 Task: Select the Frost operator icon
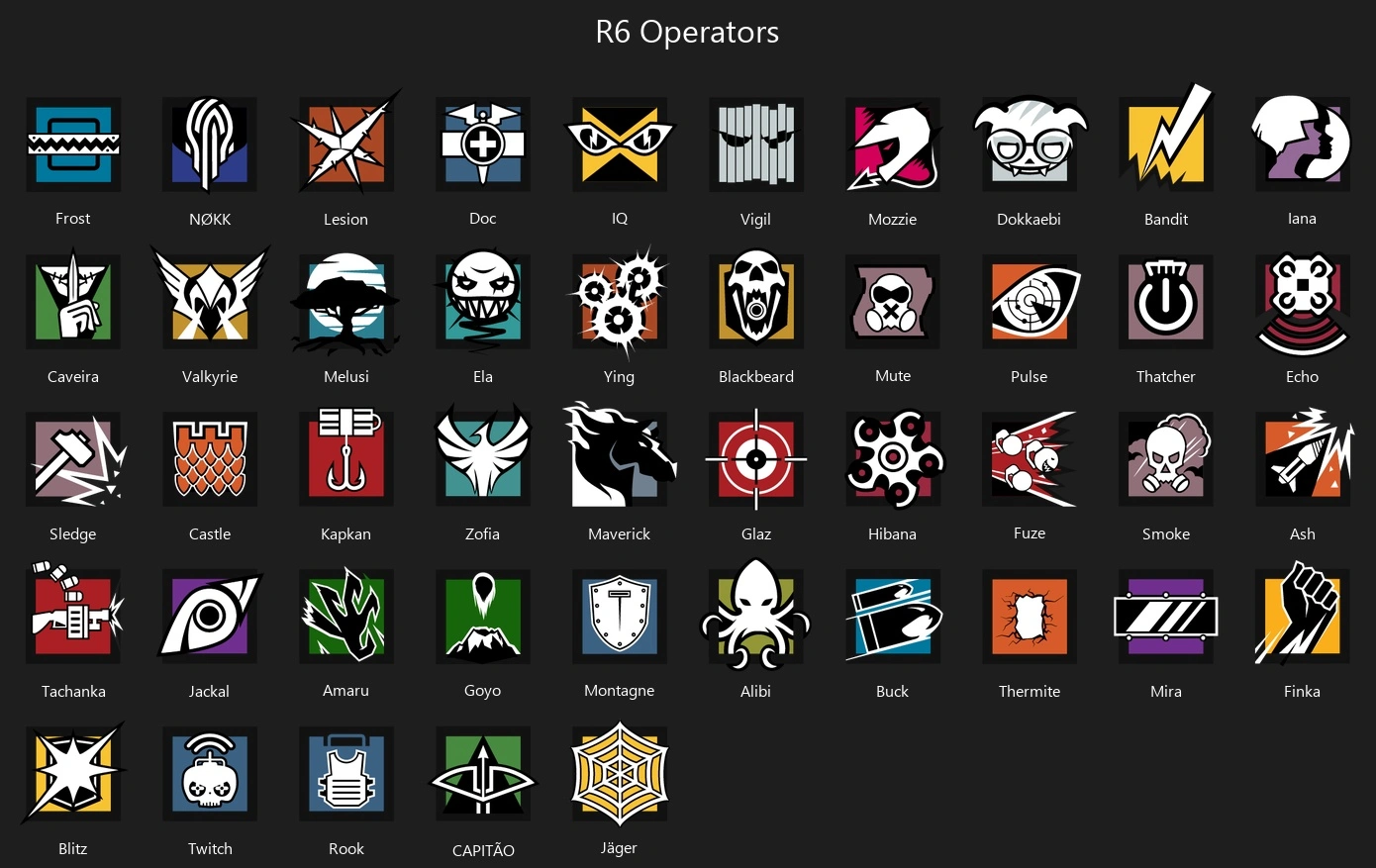point(73,145)
